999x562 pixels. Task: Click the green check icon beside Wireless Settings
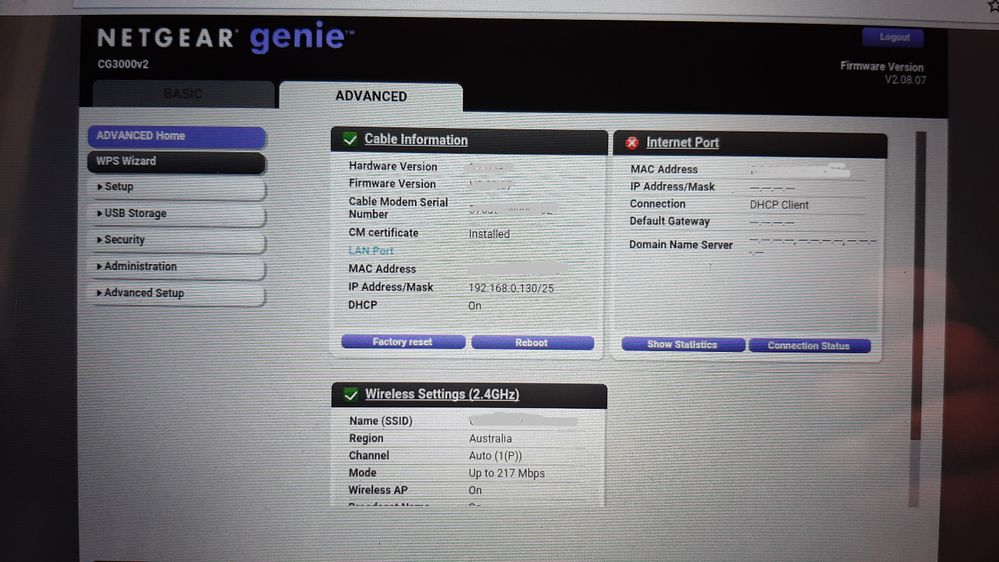(x=350, y=394)
